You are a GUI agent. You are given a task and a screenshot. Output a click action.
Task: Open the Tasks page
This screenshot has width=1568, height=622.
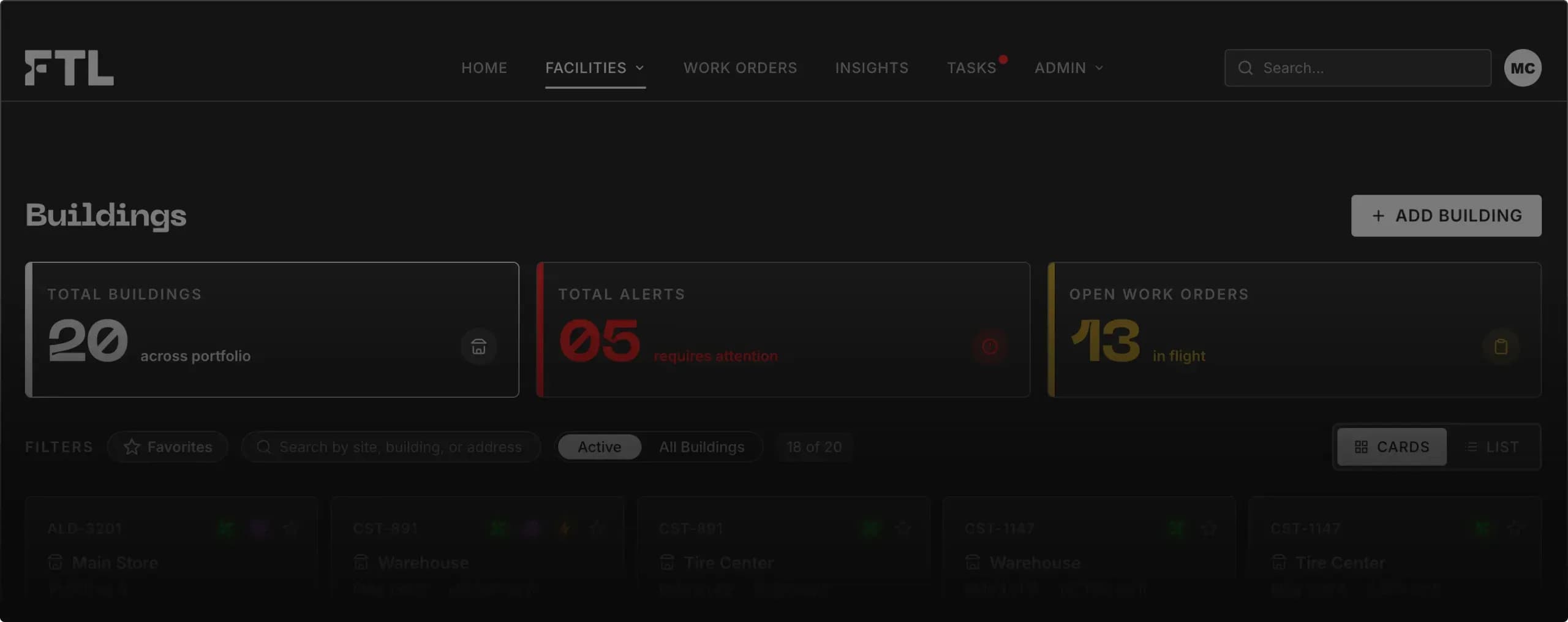point(971,68)
